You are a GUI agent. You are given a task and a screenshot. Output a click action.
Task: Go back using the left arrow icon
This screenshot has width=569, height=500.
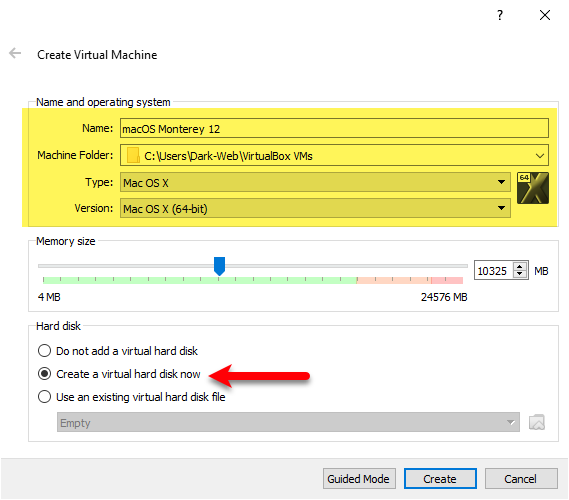15,53
